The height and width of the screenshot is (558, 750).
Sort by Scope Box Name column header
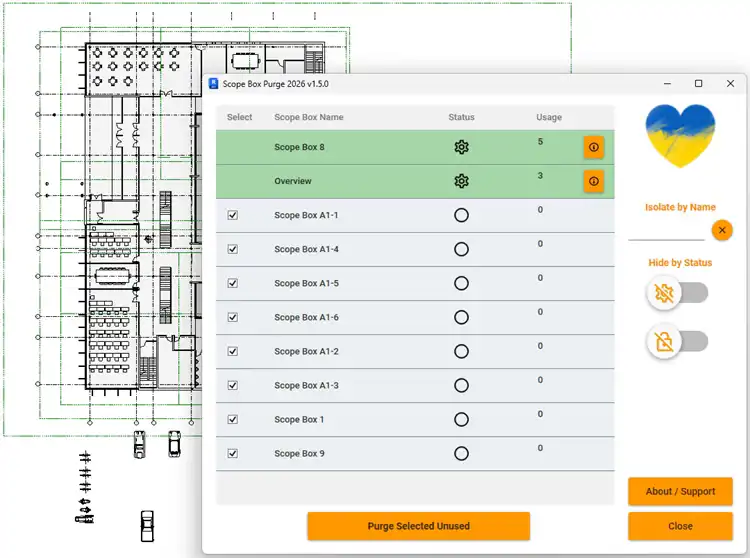tap(309, 117)
